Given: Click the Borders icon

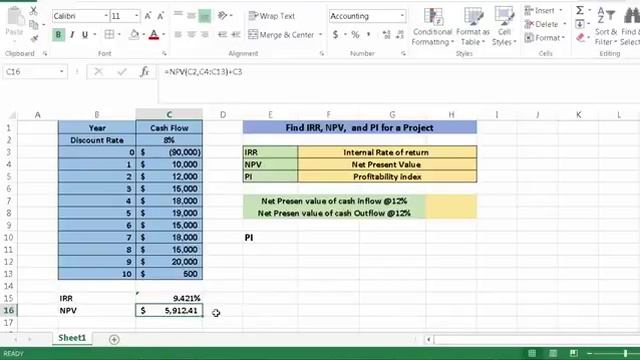Looking at the screenshot, I should (109, 35).
